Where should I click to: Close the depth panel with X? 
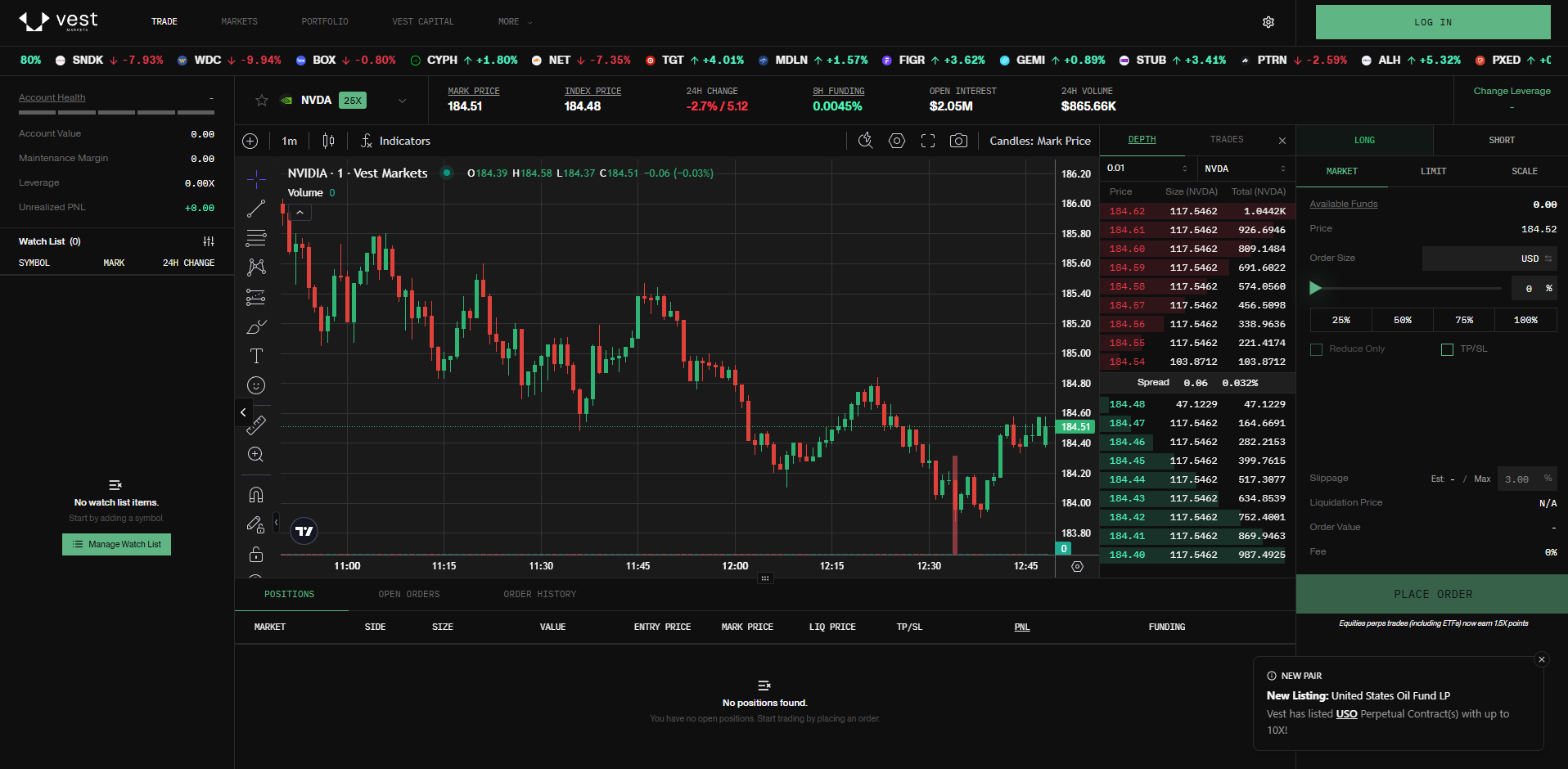pyautogui.click(x=1282, y=141)
